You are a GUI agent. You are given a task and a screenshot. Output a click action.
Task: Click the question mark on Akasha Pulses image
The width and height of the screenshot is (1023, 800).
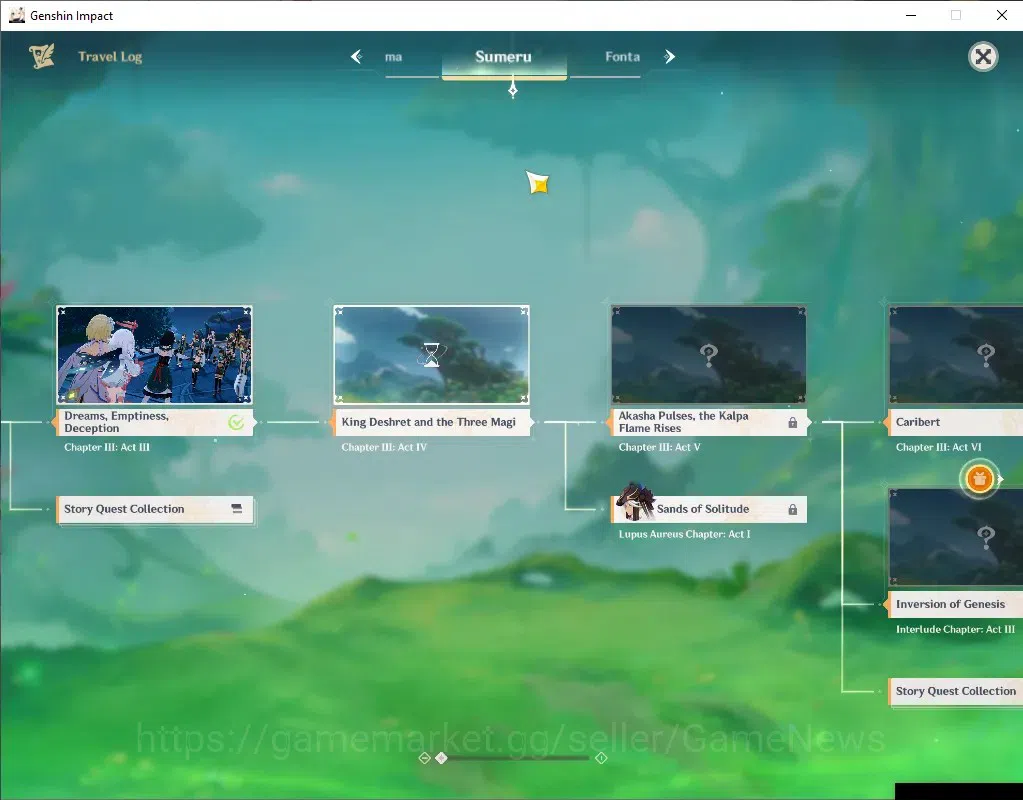(709, 356)
